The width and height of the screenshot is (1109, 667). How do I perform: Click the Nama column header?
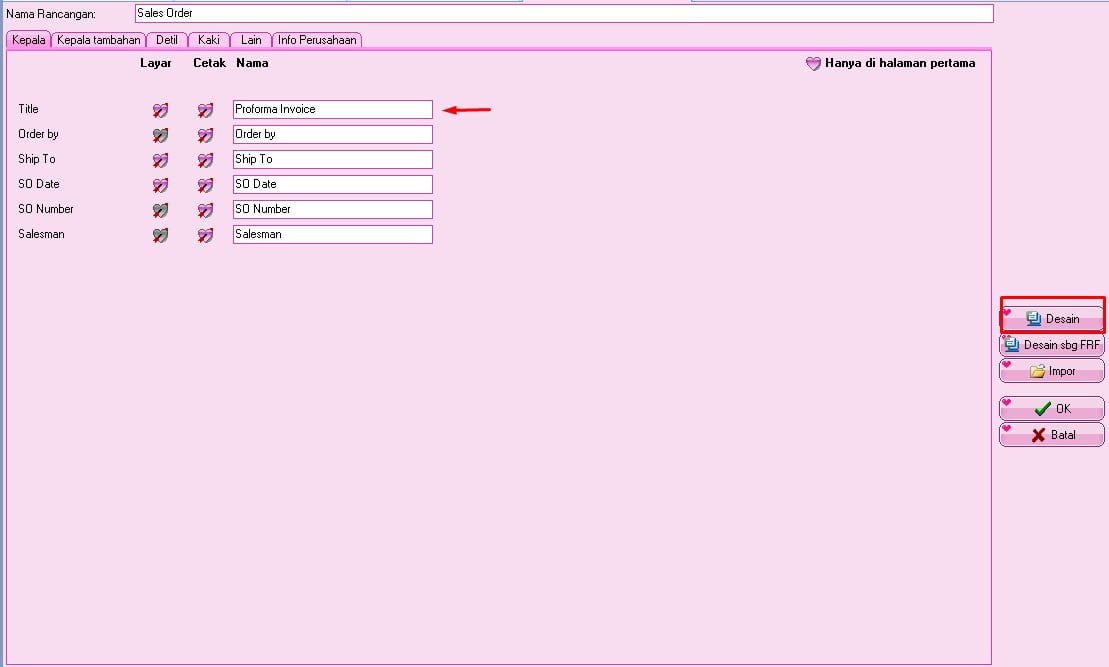(x=252, y=63)
